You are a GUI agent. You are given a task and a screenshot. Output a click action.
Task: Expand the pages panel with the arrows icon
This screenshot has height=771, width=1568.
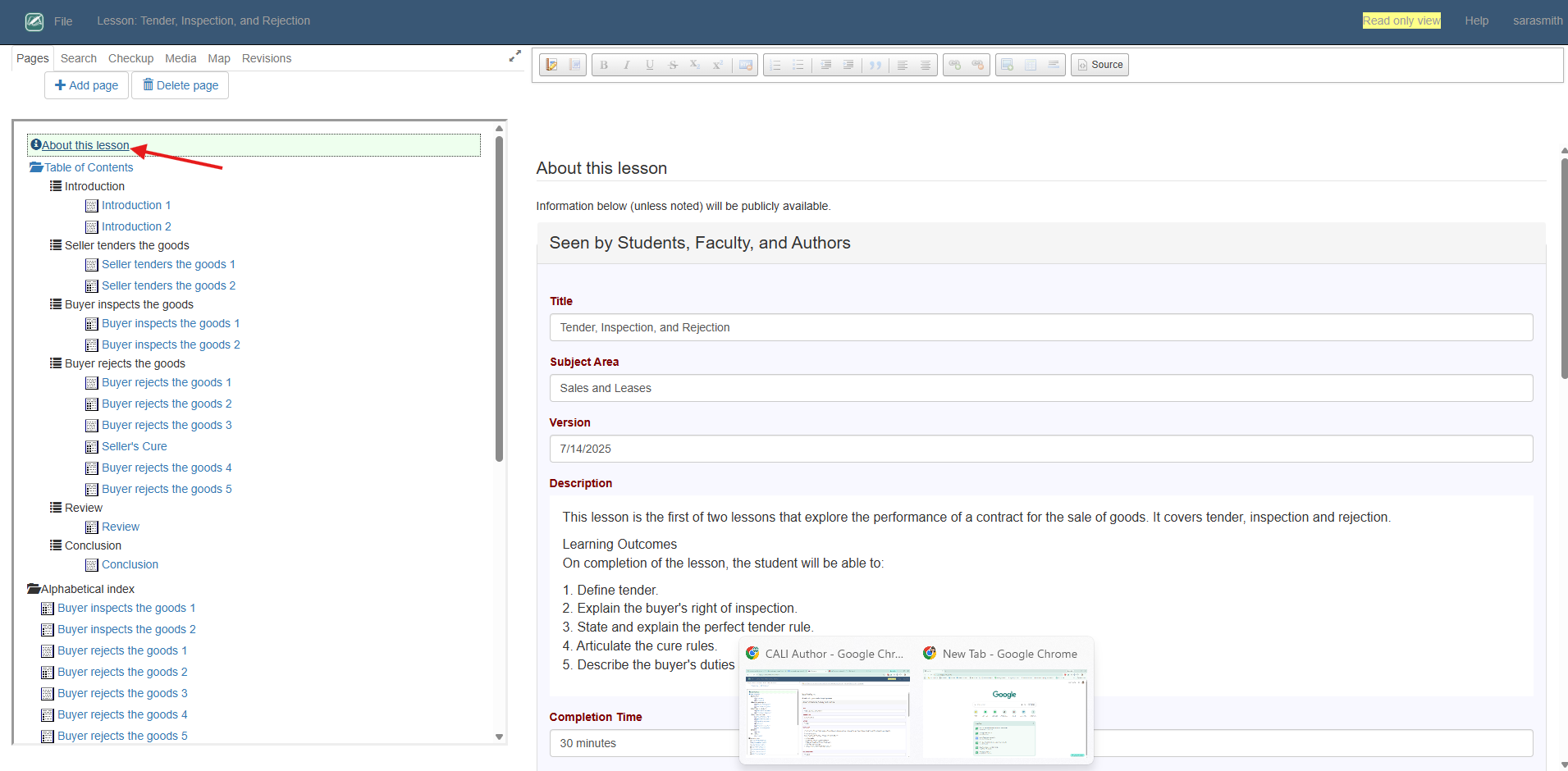(514, 56)
